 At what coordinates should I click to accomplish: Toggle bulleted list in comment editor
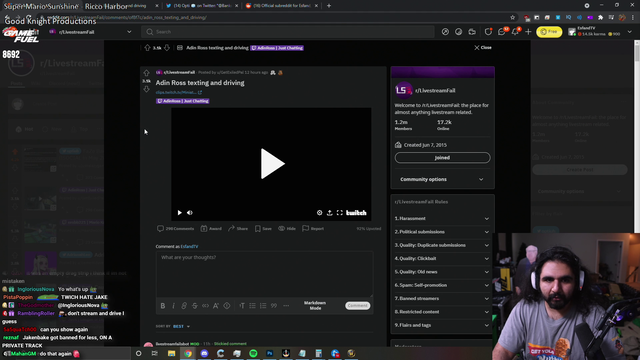[x=253, y=306]
